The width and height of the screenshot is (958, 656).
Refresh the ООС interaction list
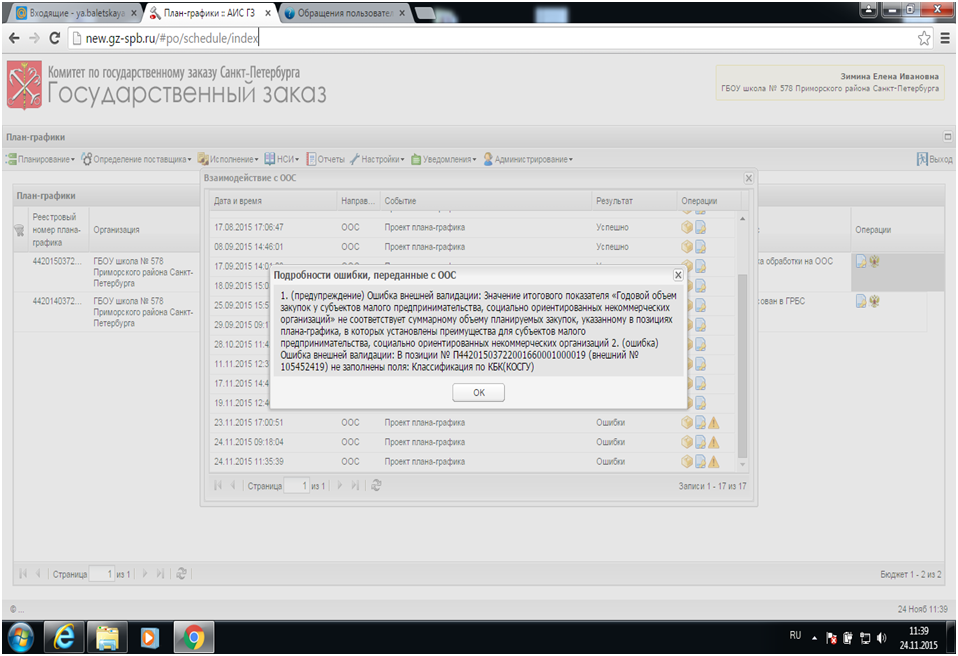[x=376, y=486]
